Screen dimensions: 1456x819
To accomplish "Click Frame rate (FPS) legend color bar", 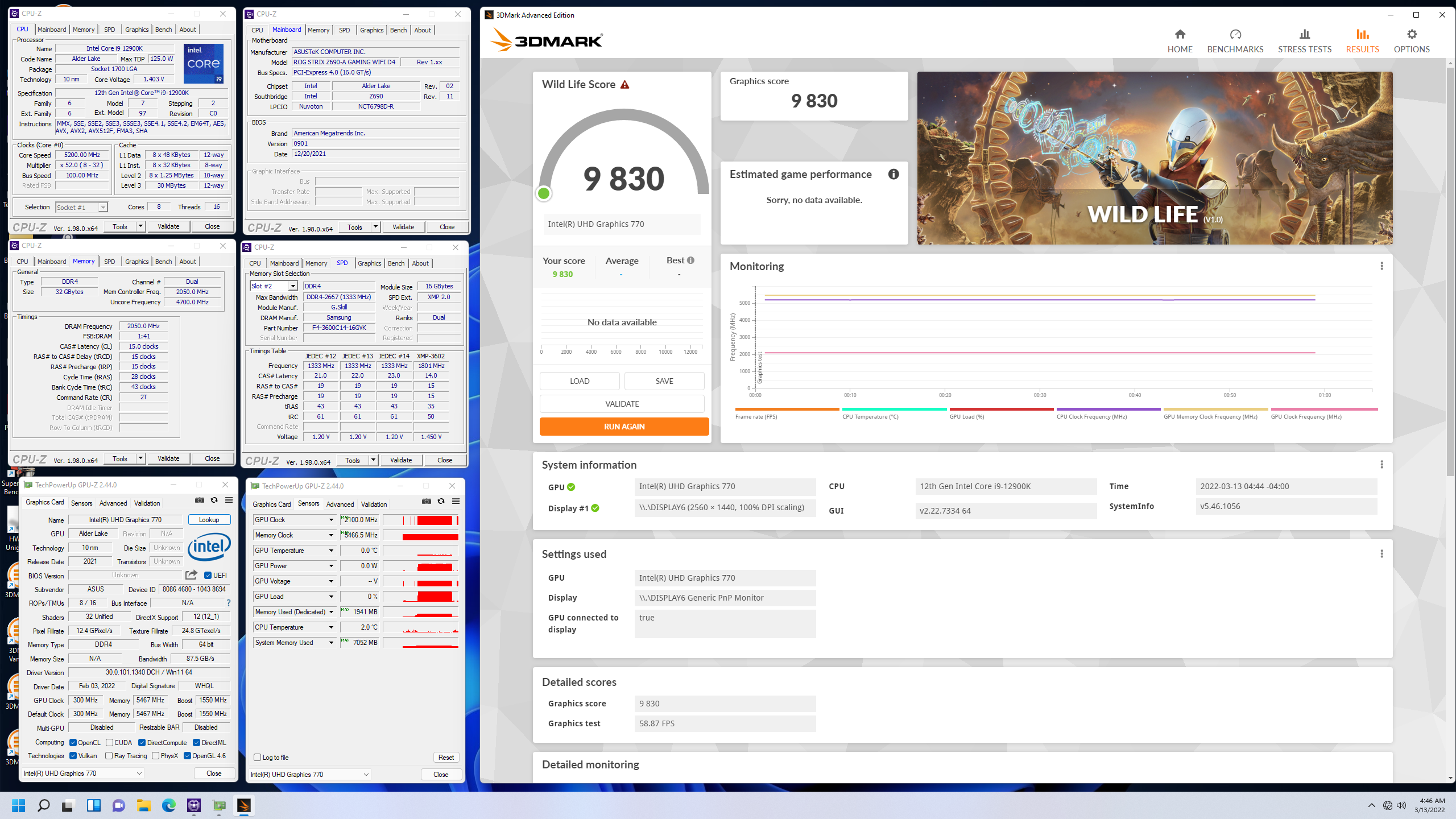I will click(x=787, y=409).
